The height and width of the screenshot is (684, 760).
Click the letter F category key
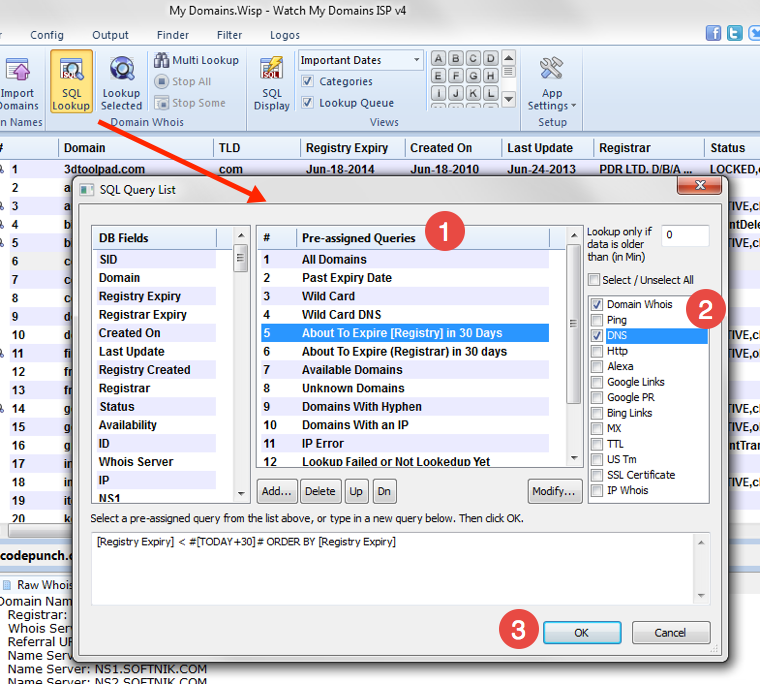[x=456, y=76]
